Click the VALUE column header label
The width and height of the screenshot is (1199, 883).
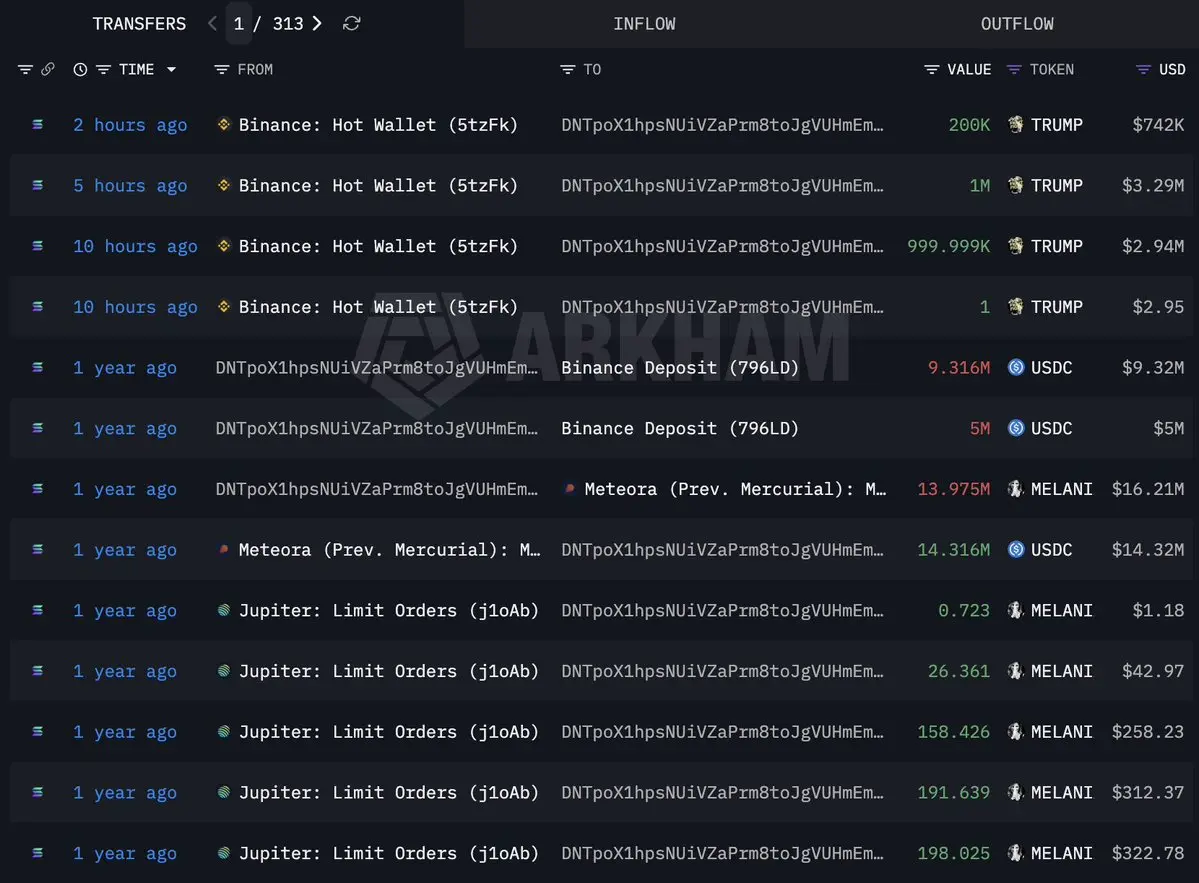coord(969,70)
